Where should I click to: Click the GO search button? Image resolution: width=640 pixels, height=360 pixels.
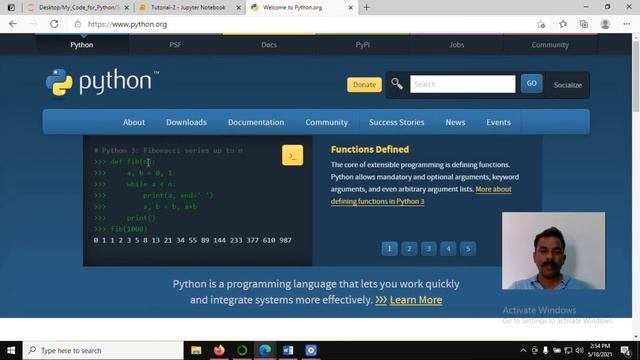tap(531, 83)
